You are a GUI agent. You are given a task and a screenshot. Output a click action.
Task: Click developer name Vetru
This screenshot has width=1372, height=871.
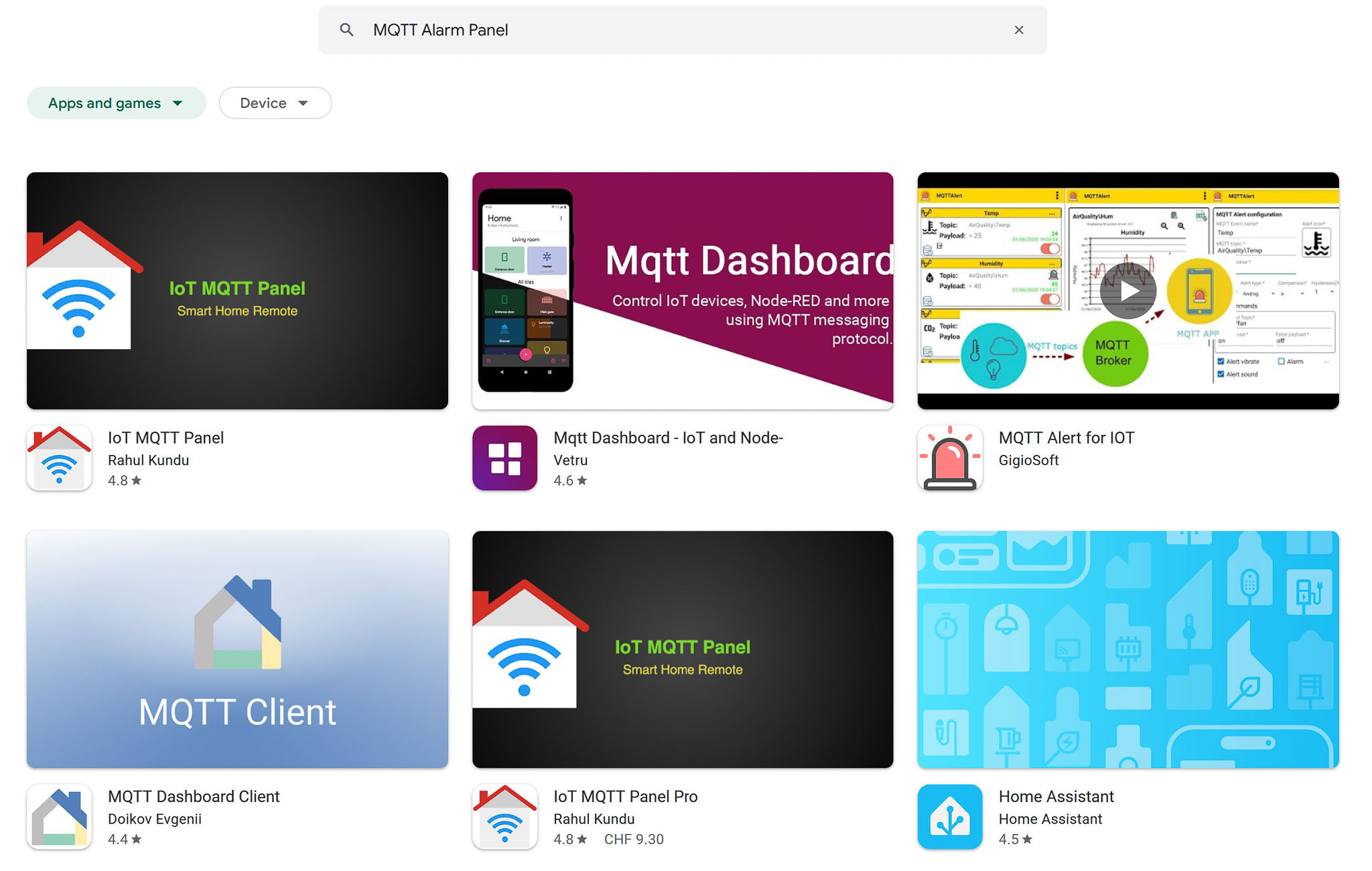570,460
